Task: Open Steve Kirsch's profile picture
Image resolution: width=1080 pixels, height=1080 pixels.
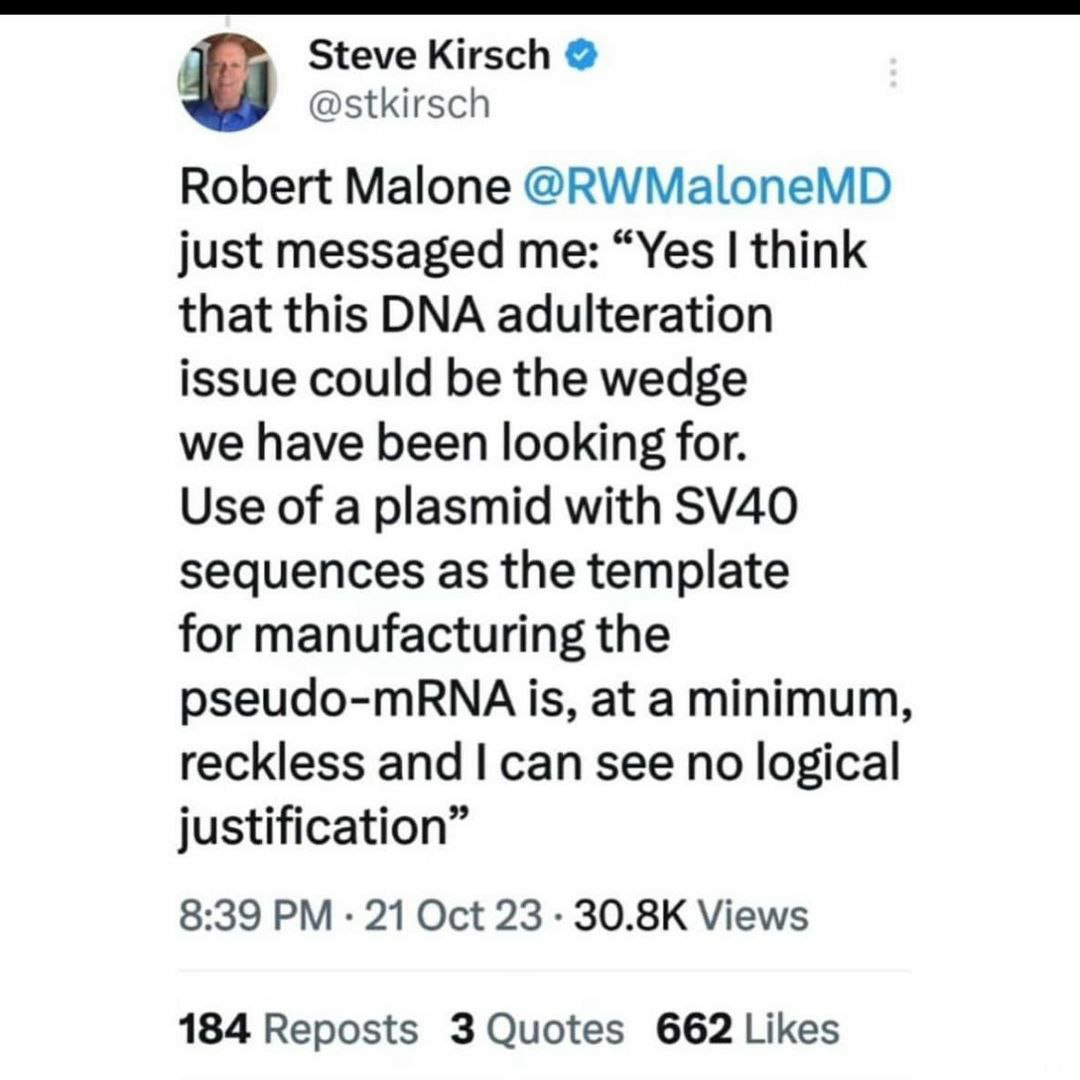Action: [227, 82]
